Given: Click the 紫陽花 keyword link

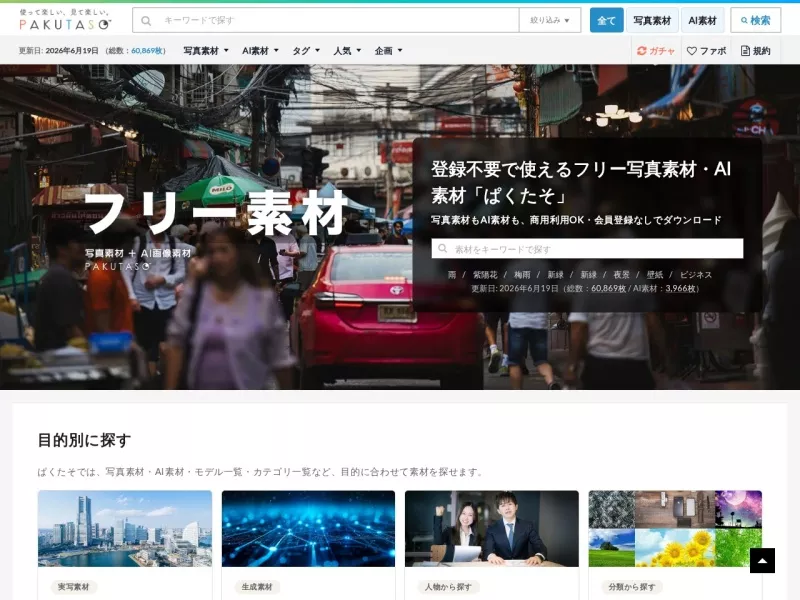Looking at the screenshot, I should (x=485, y=274).
